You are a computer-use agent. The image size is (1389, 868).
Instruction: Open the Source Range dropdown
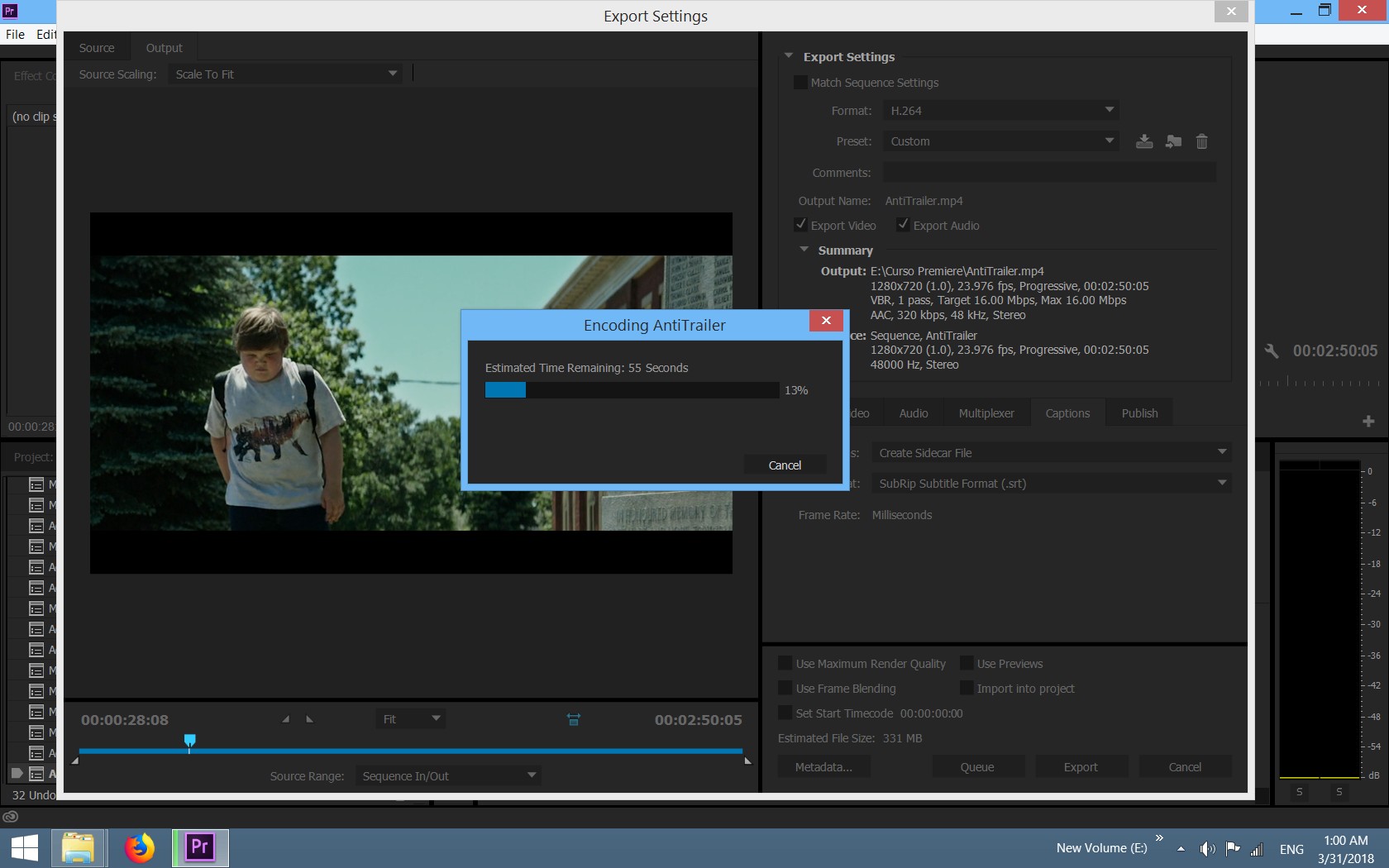tap(449, 776)
